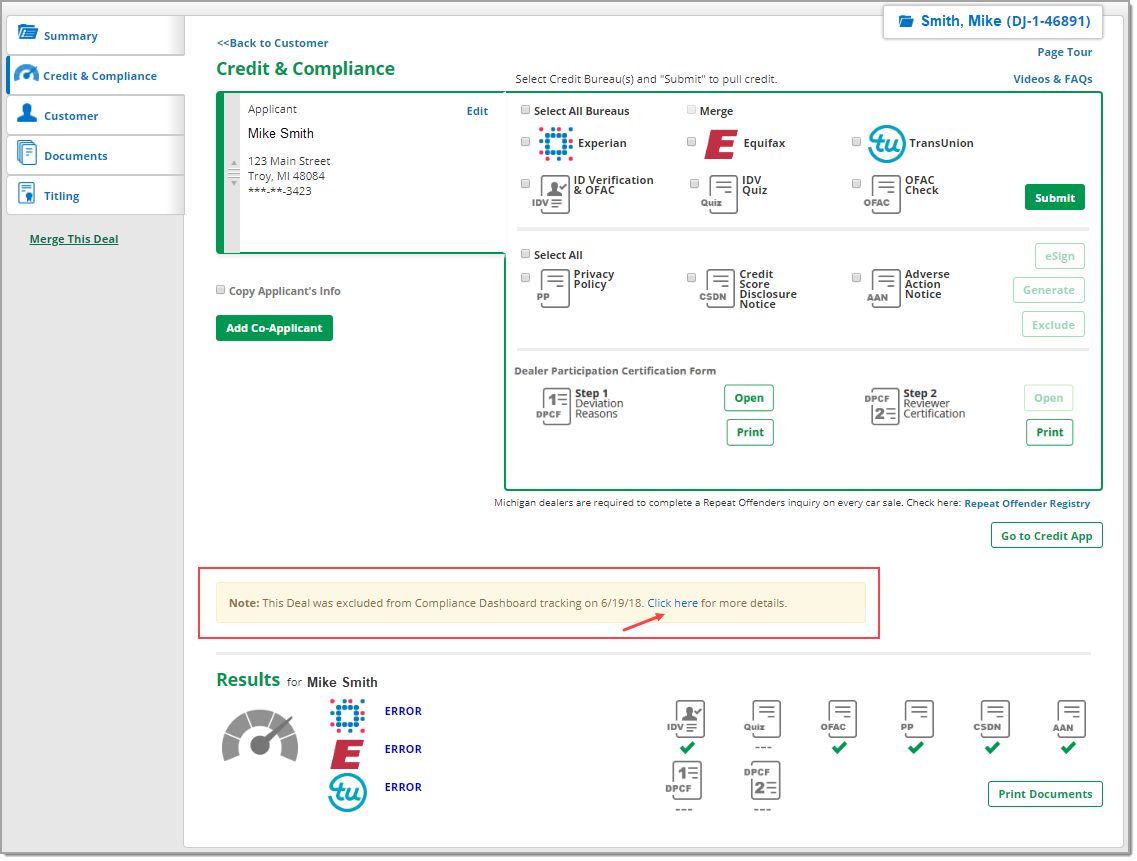Check the TransUnion bureau checkbox
The width and height of the screenshot is (1137, 861).
[856, 142]
